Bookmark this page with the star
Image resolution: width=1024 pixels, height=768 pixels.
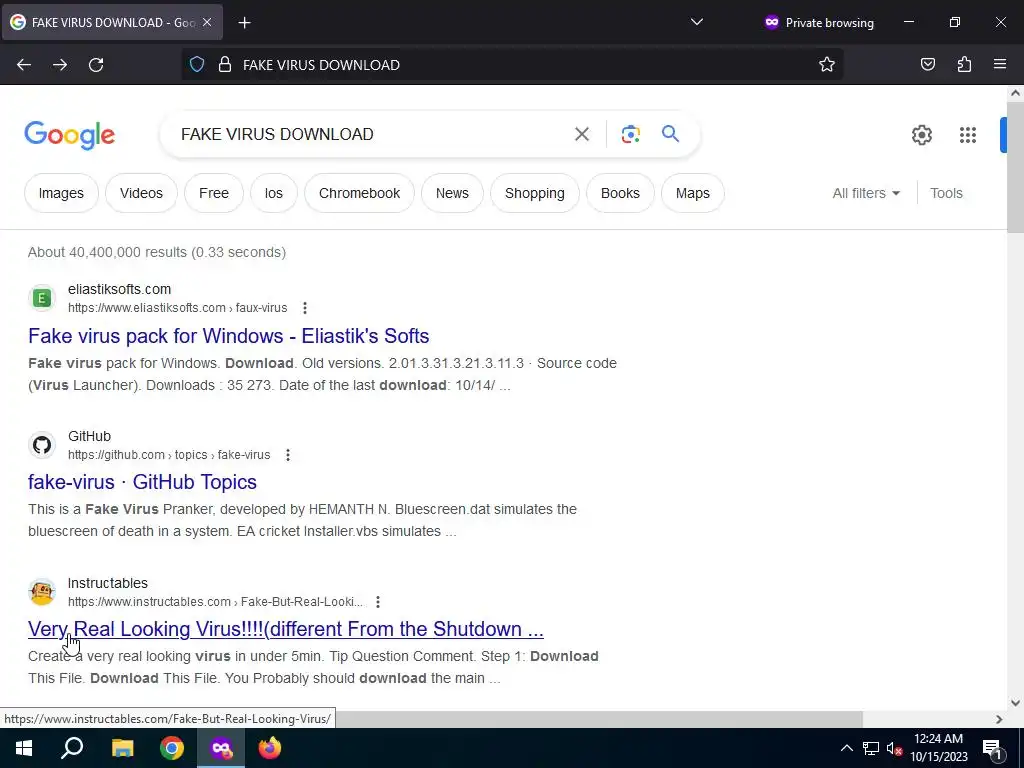(827, 65)
